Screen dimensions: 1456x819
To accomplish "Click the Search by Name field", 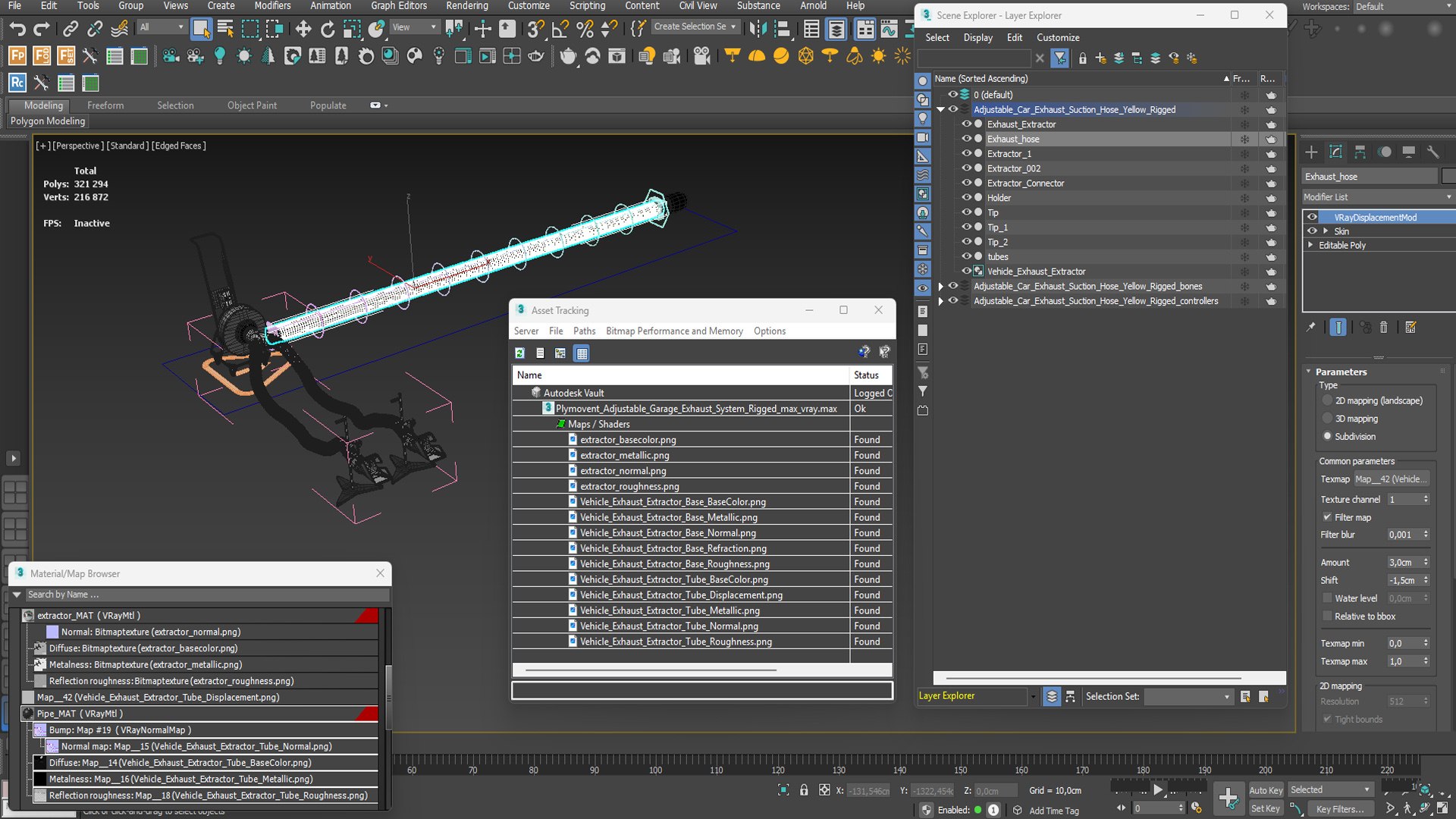I will pyautogui.click(x=206, y=595).
